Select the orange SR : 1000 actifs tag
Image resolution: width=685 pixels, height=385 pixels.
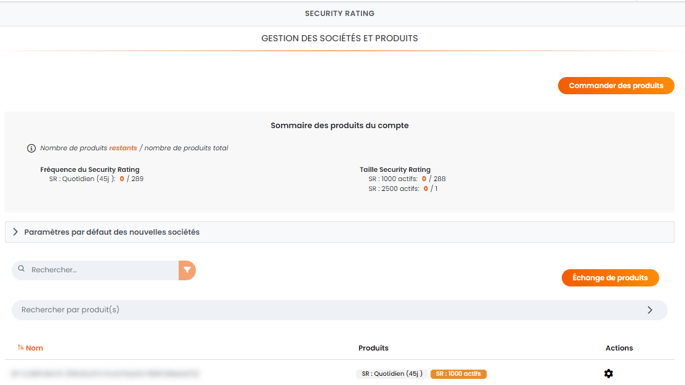(458, 374)
